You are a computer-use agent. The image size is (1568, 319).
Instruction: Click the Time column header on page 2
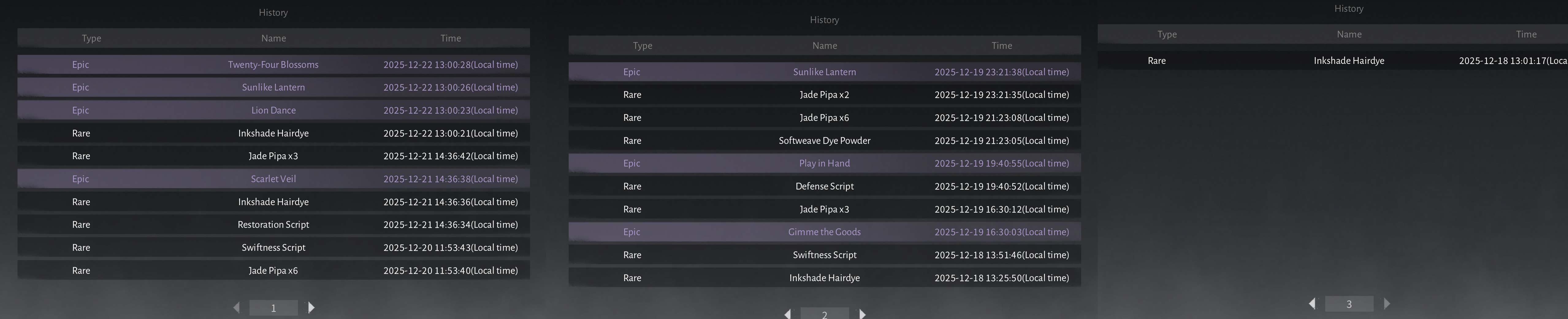tap(1002, 46)
